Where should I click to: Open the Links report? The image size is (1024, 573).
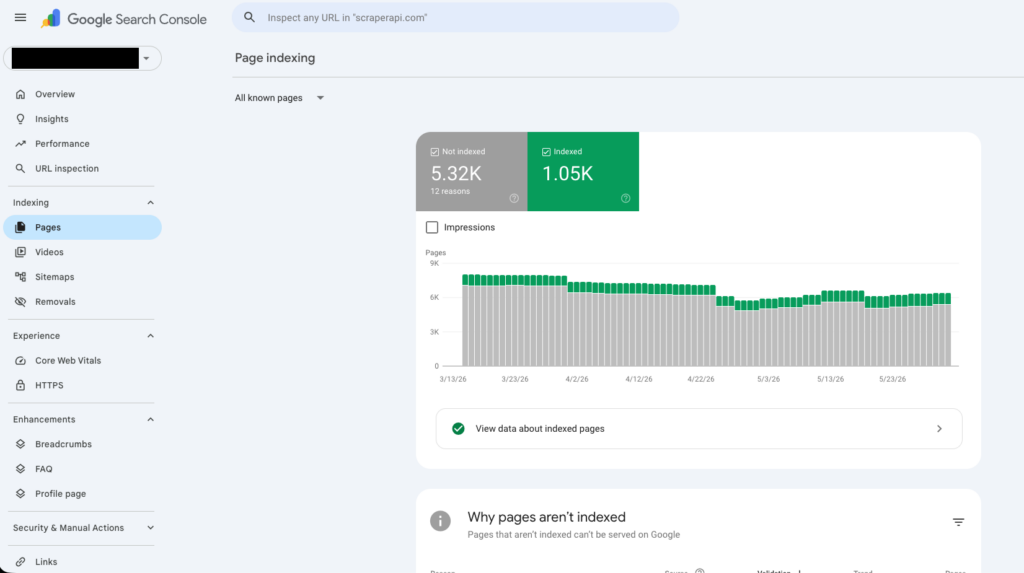point(82,562)
